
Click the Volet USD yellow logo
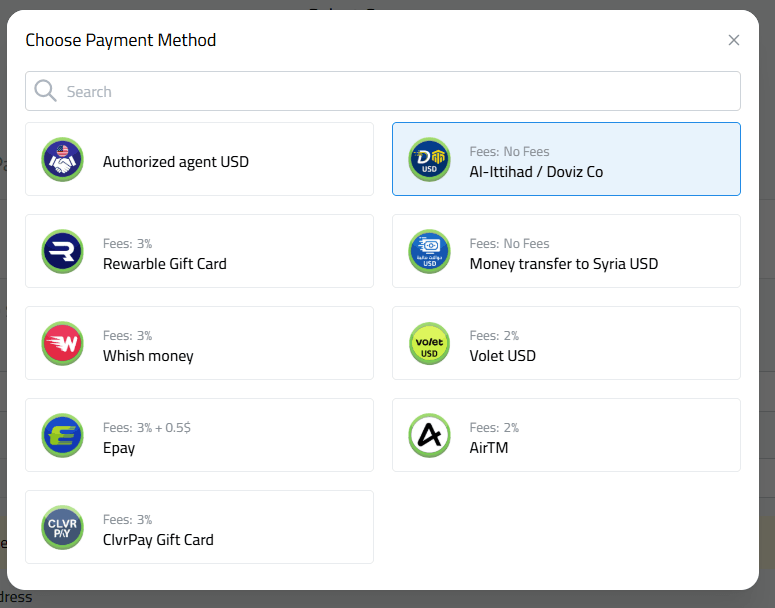(429, 343)
